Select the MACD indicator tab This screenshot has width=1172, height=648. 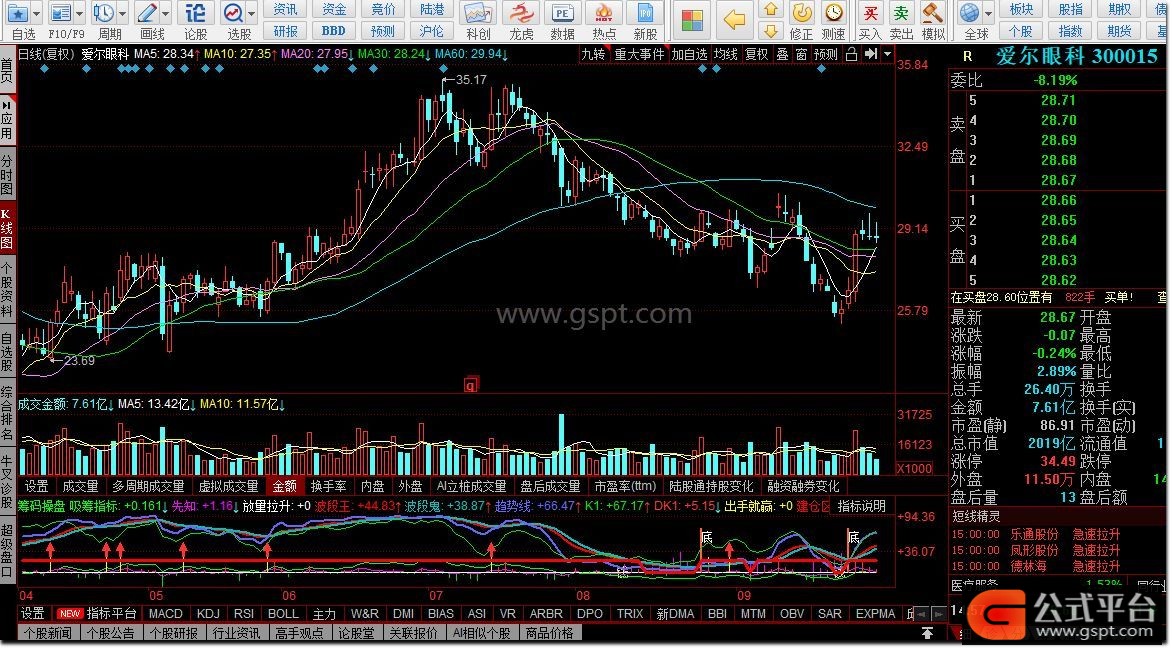(x=165, y=614)
